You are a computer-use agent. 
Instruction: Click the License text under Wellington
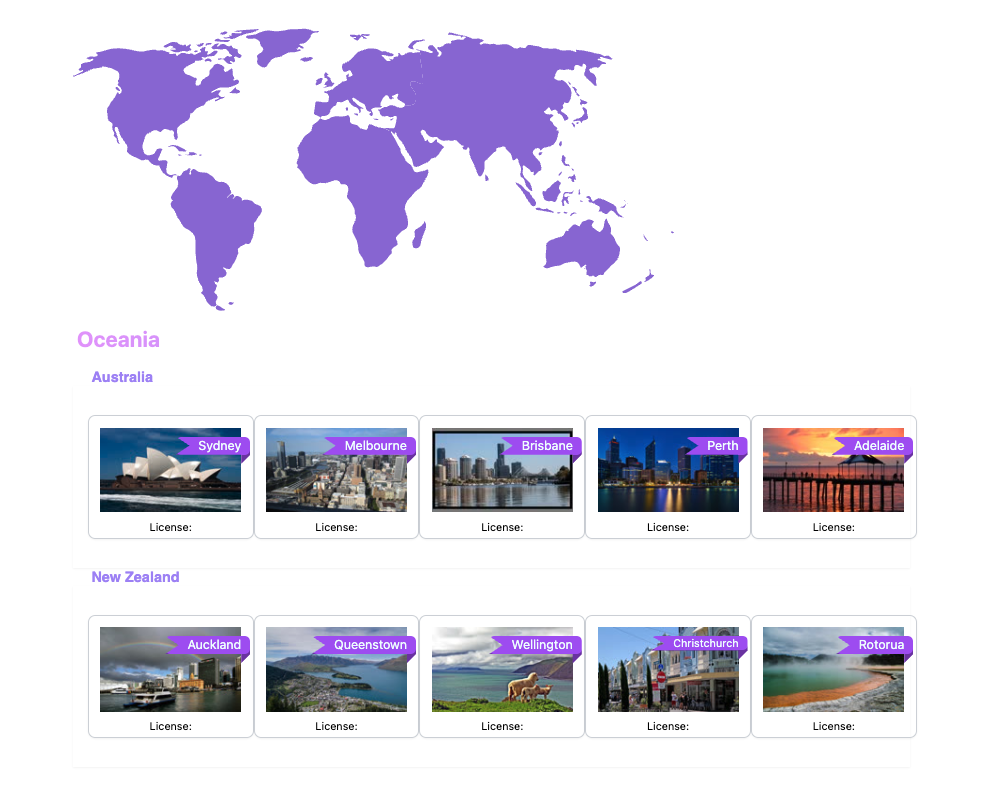(x=502, y=726)
